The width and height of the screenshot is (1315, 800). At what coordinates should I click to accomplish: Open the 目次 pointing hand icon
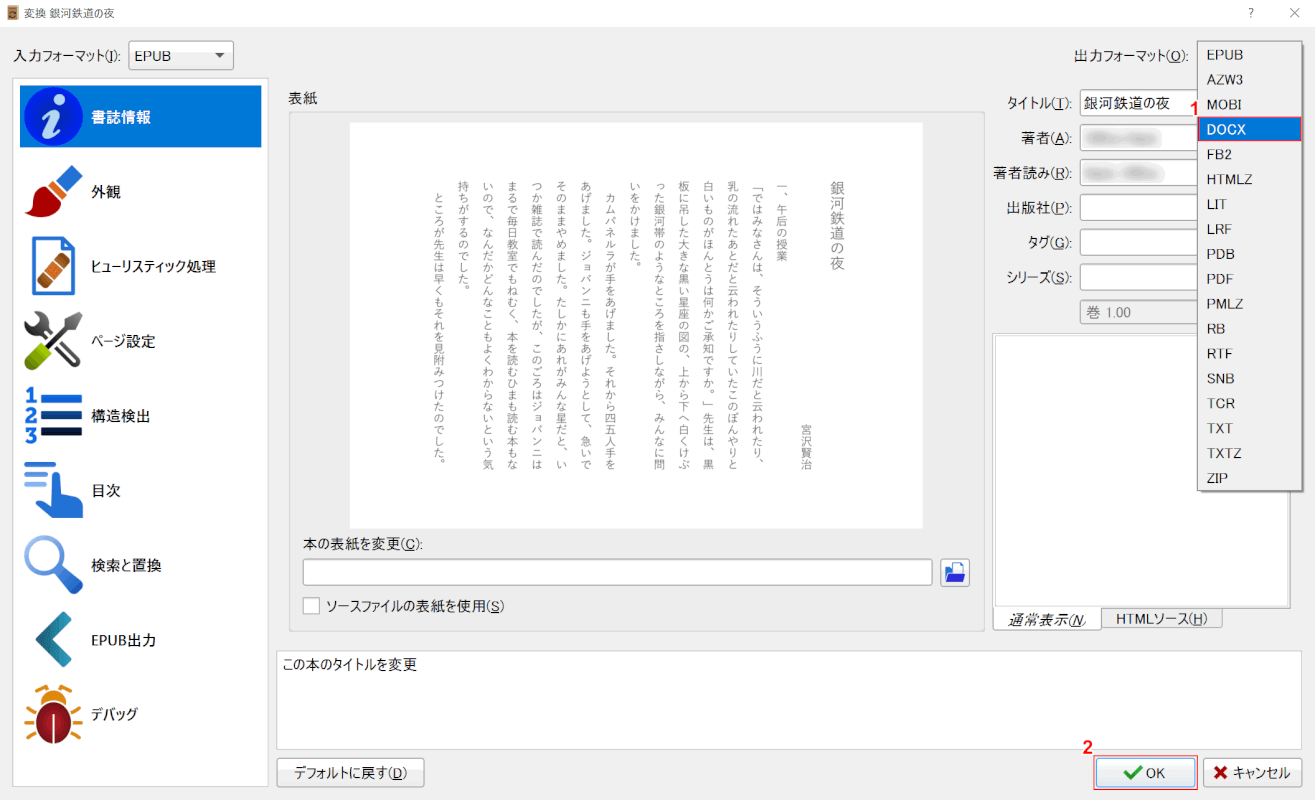coord(54,490)
